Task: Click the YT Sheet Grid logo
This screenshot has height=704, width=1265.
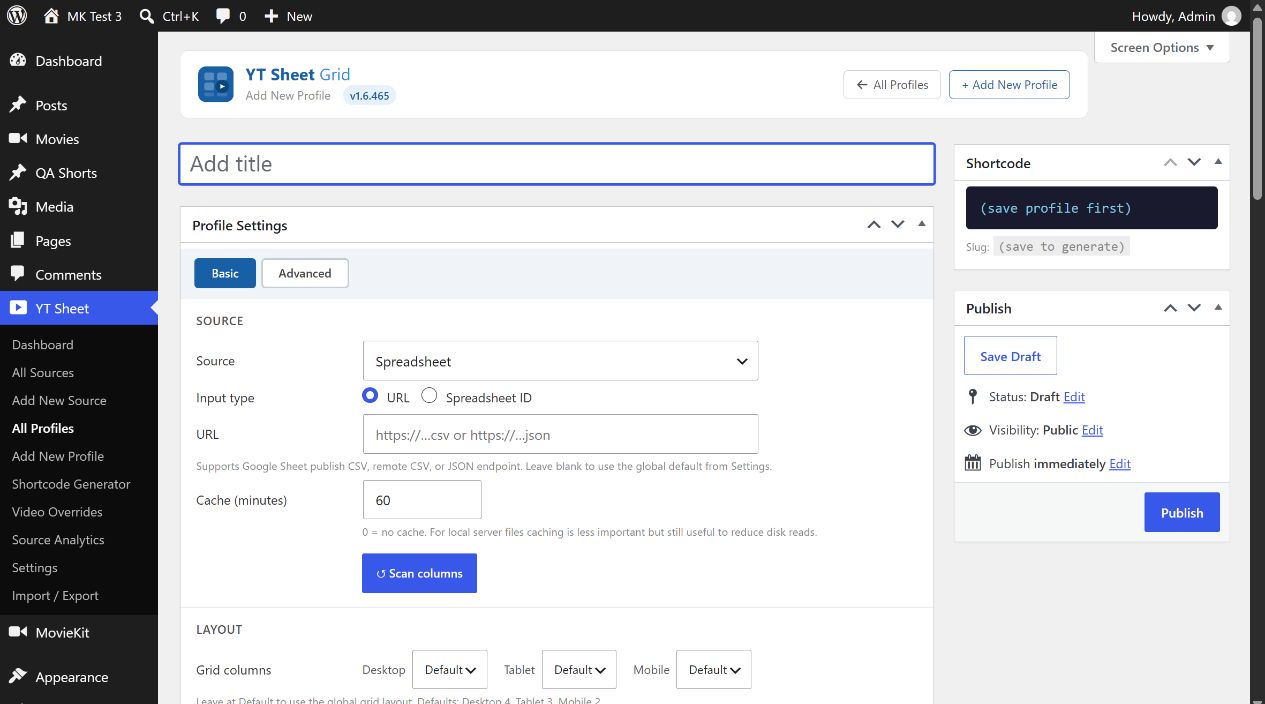Action: point(216,85)
